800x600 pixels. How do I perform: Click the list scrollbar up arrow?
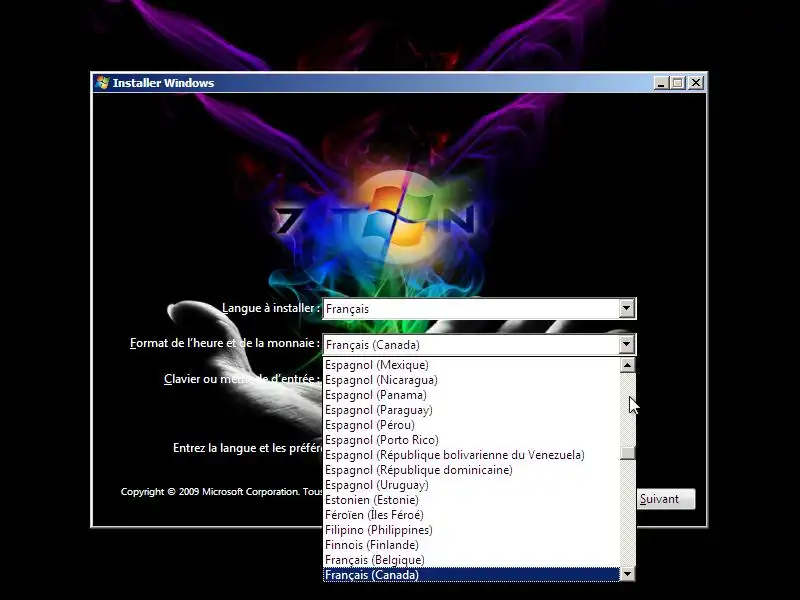[628, 365]
